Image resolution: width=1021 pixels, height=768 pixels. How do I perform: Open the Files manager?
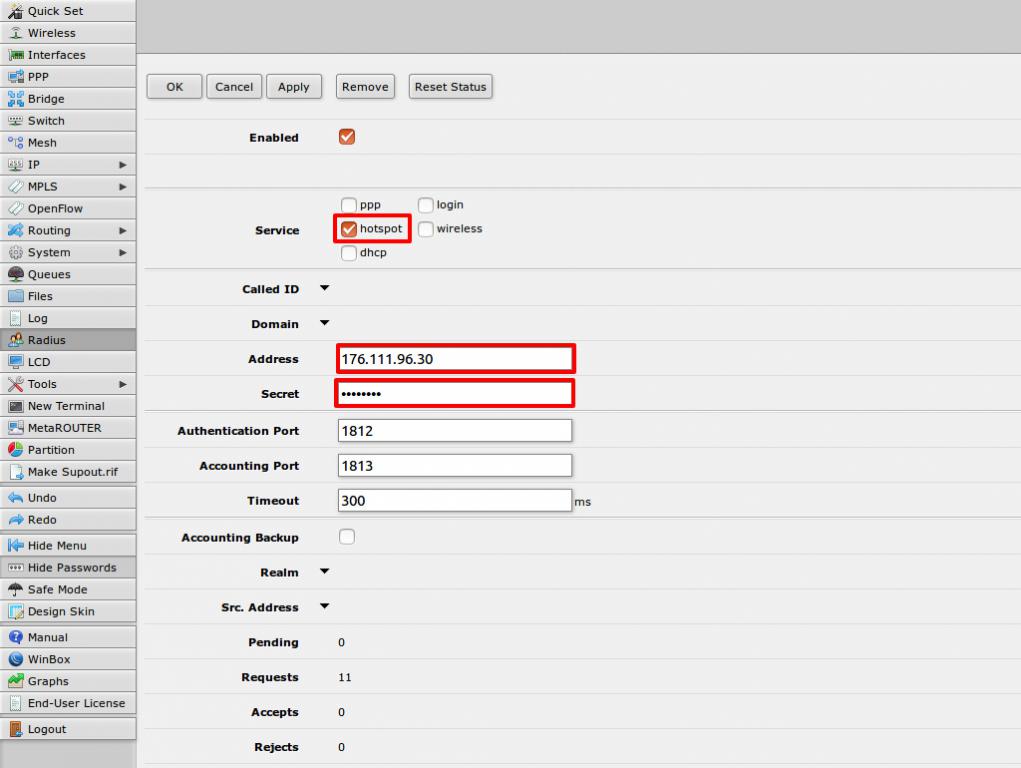[40, 296]
